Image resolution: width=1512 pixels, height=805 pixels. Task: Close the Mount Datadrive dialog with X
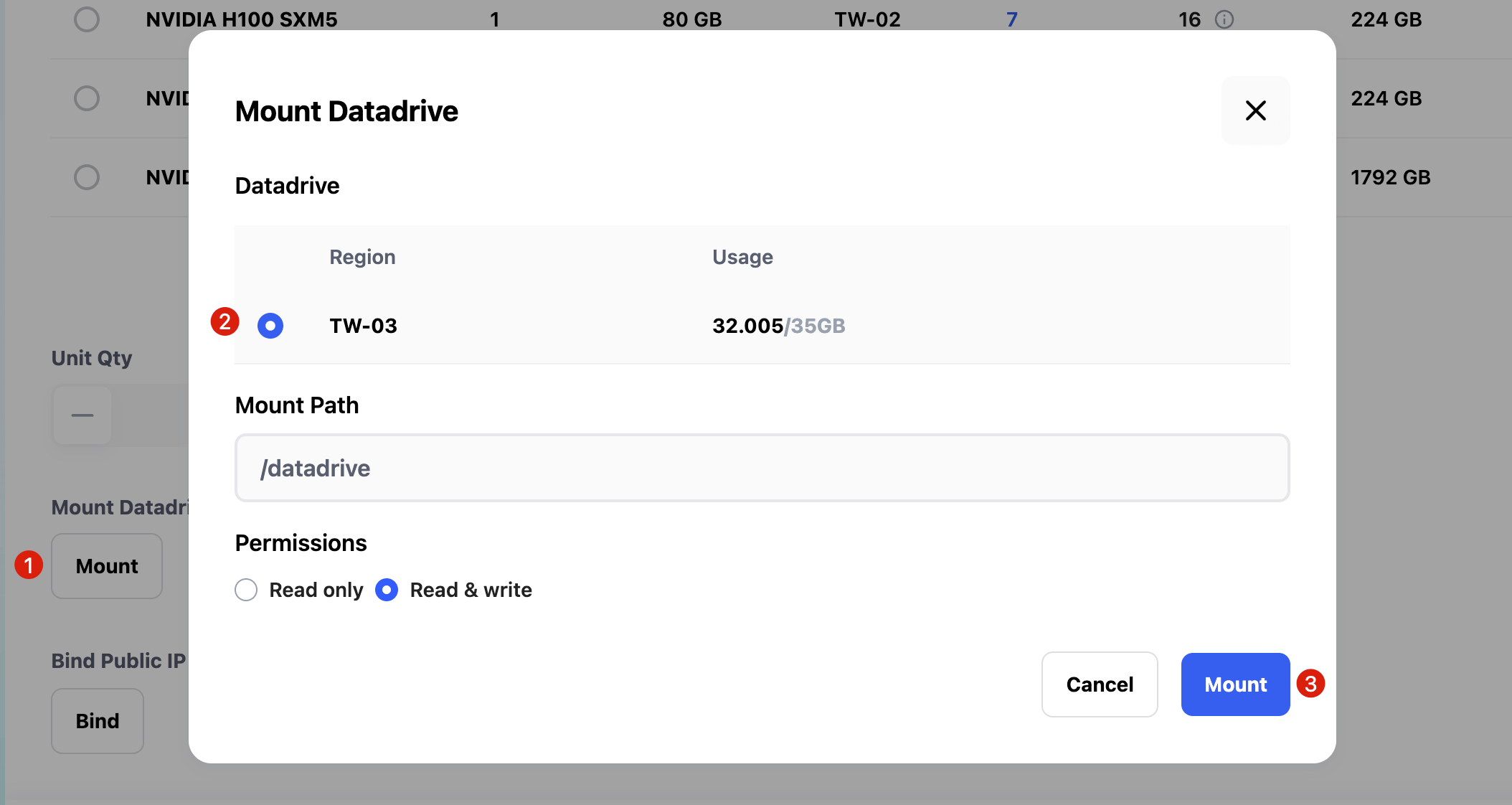(x=1255, y=110)
